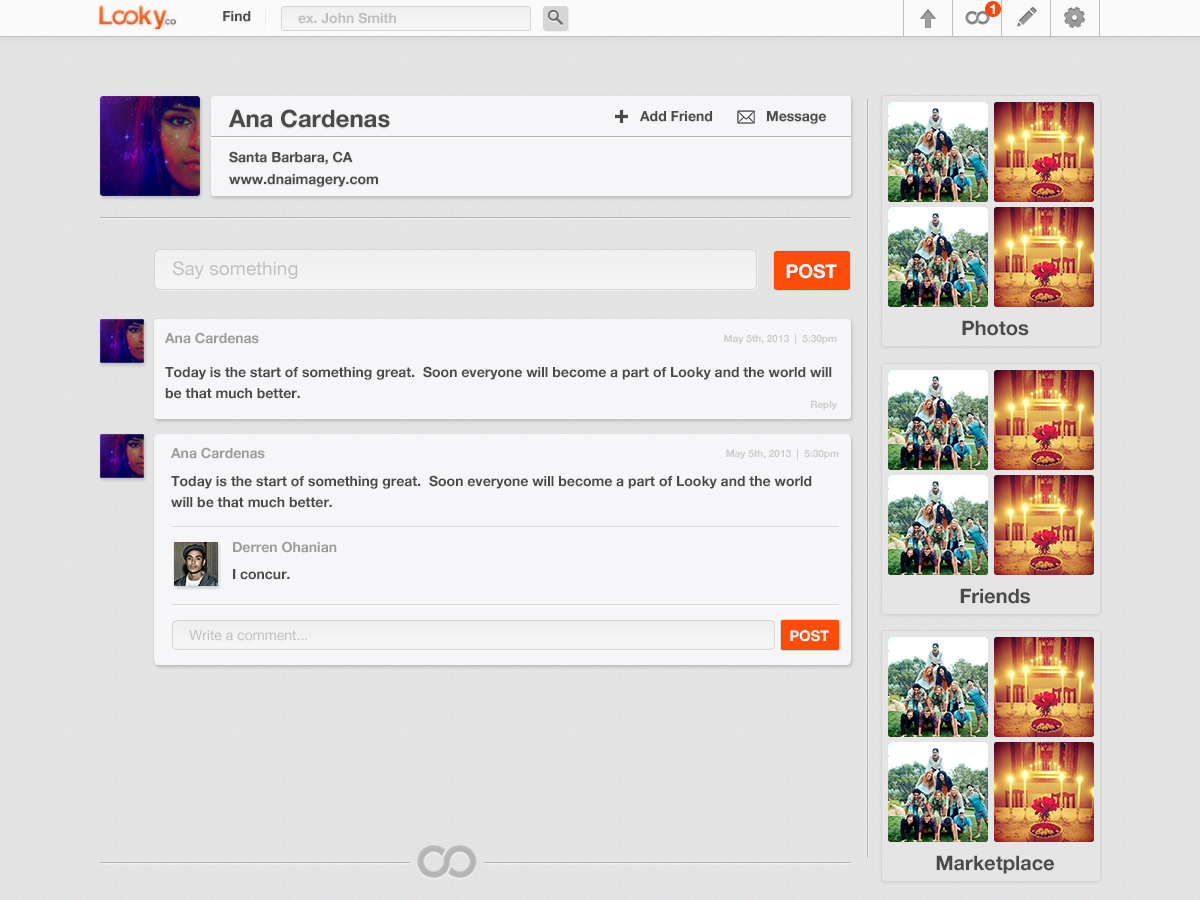Click the plus icon beside Add Friend
This screenshot has width=1200, height=900.
(621, 117)
